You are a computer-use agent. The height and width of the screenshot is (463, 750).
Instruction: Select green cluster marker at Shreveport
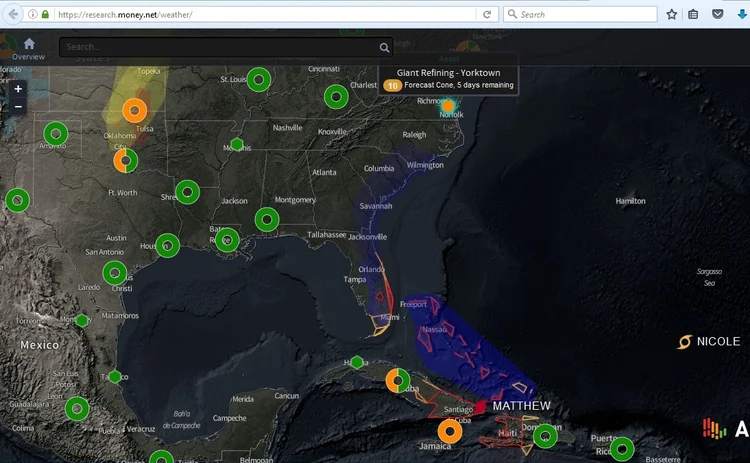click(188, 192)
